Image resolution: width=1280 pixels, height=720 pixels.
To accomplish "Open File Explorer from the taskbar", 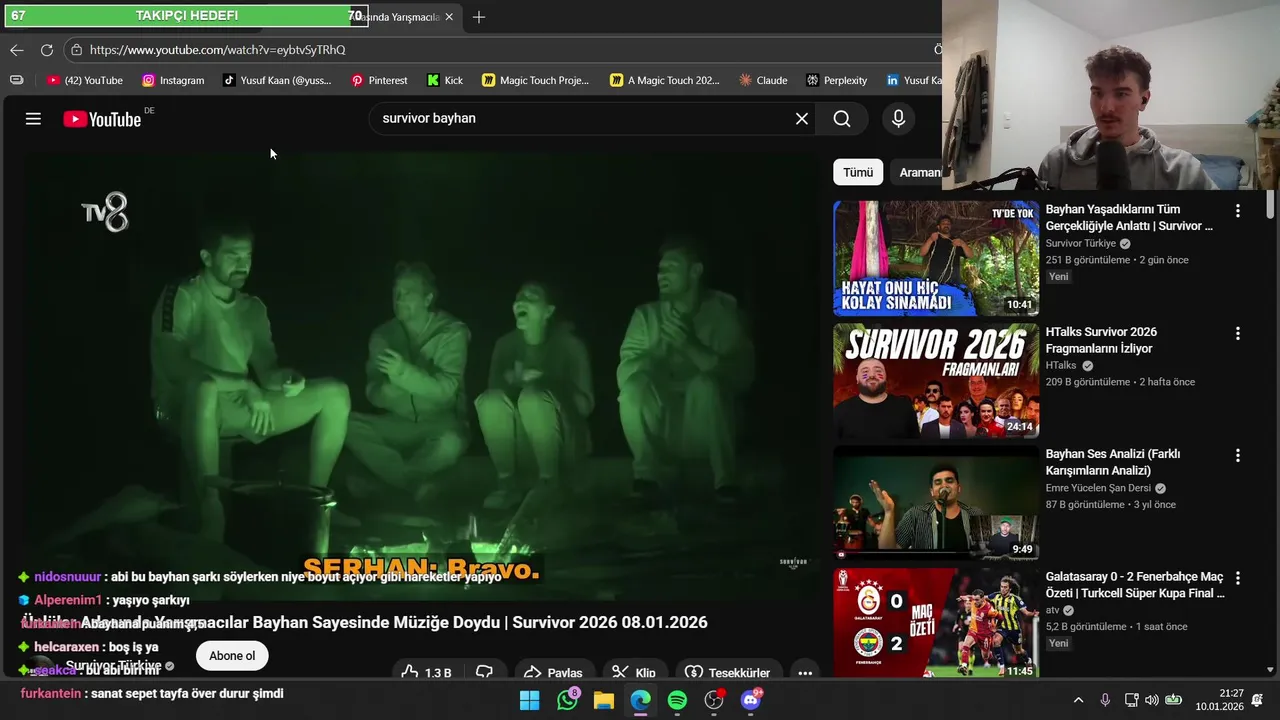I will point(604,700).
